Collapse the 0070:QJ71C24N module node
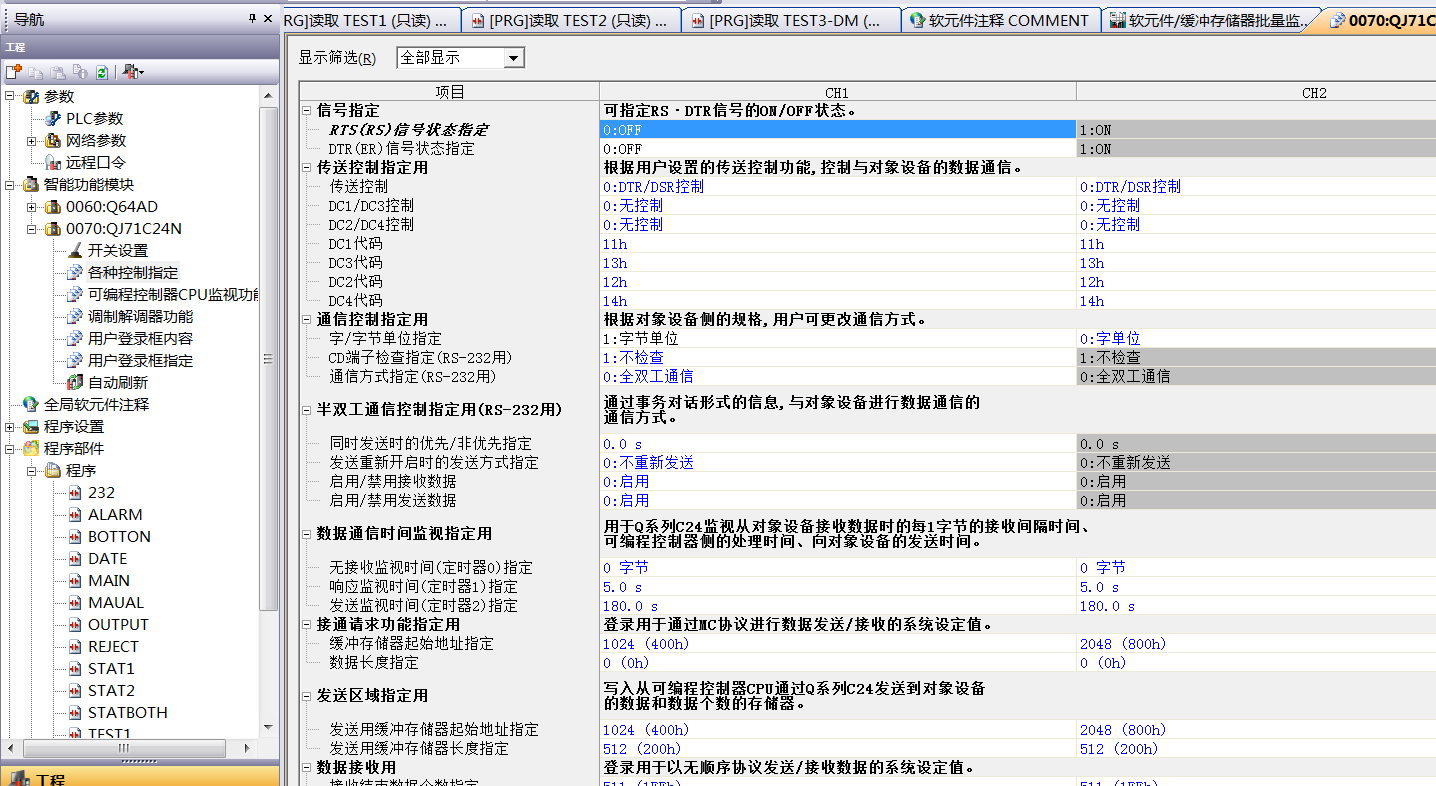 tap(32, 229)
